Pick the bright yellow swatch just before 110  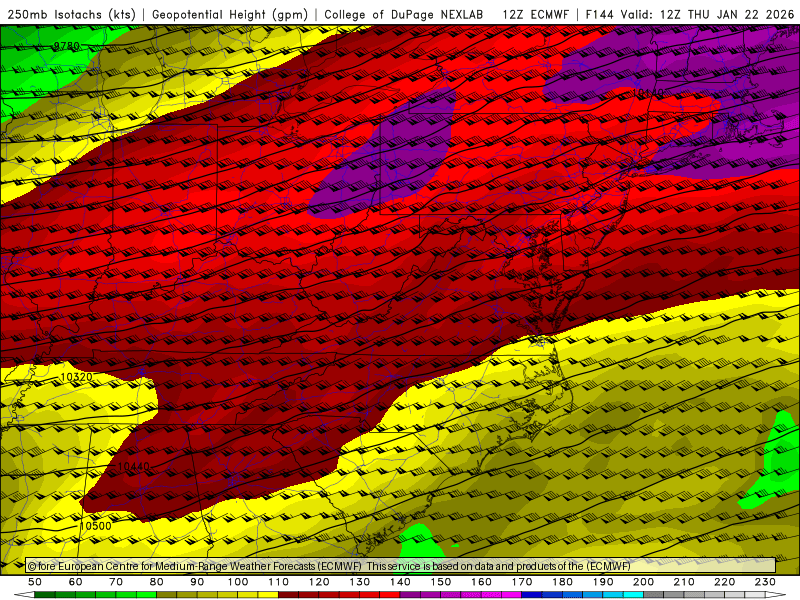268,595
